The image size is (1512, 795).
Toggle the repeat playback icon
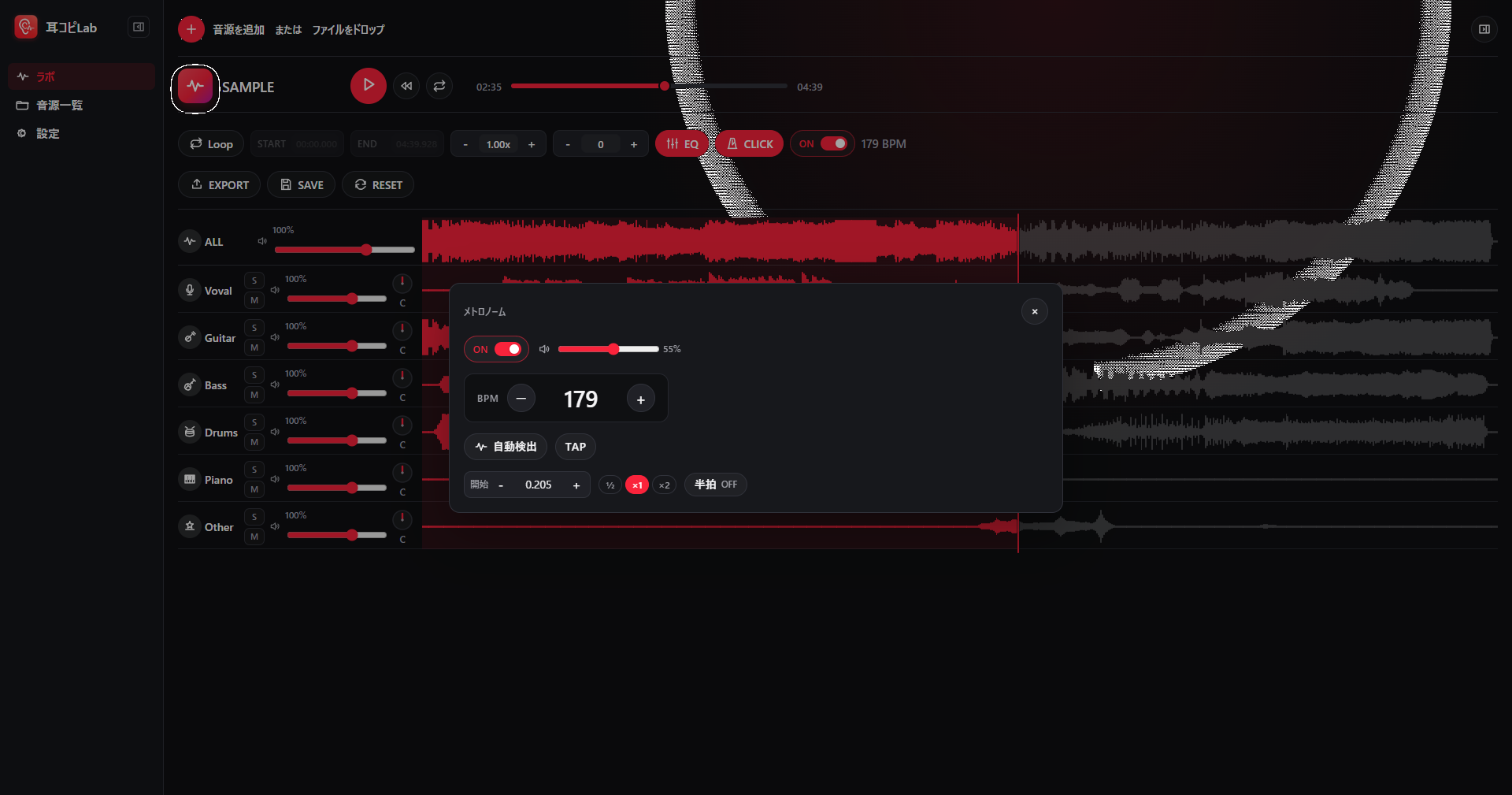tap(439, 86)
